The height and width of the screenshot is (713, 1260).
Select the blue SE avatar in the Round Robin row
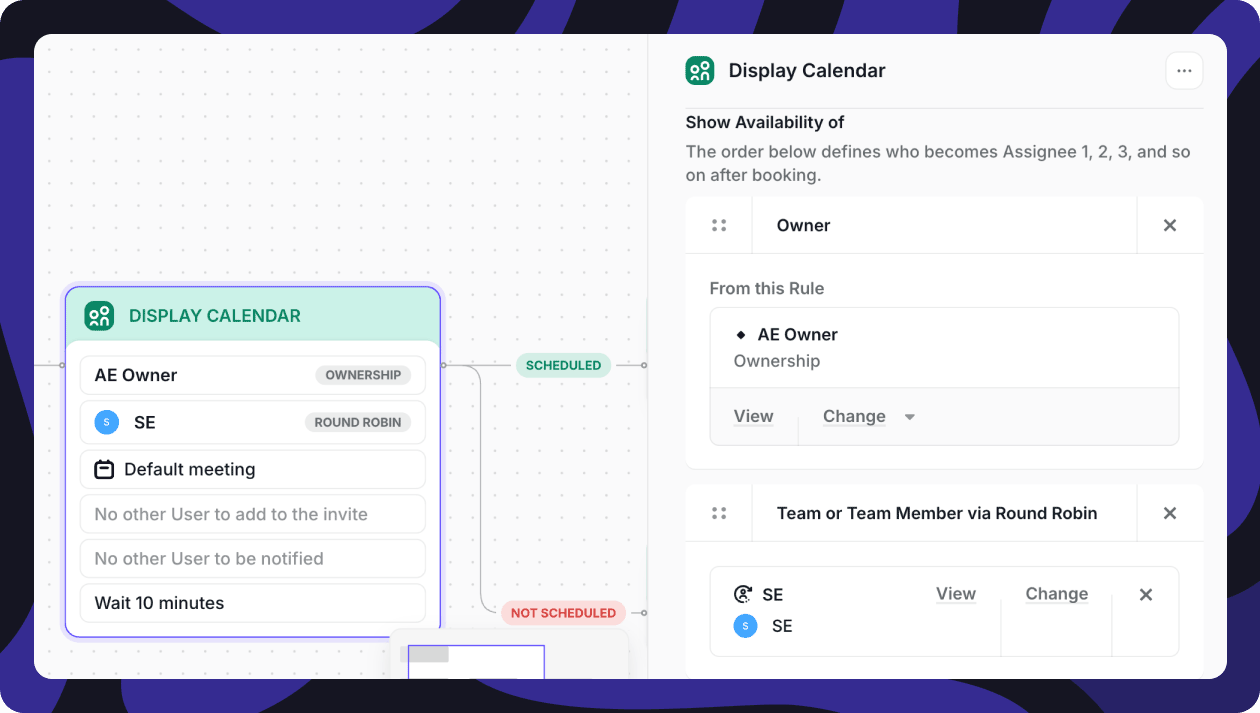106,422
